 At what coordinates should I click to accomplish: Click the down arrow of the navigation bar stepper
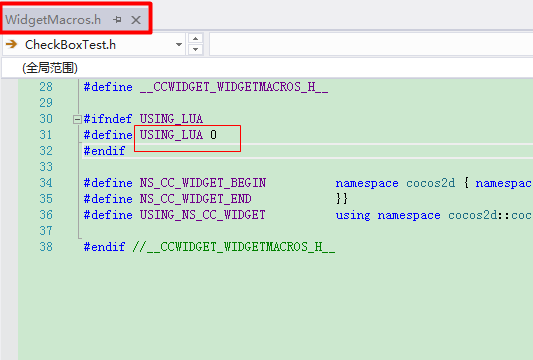(x=195, y=50)
